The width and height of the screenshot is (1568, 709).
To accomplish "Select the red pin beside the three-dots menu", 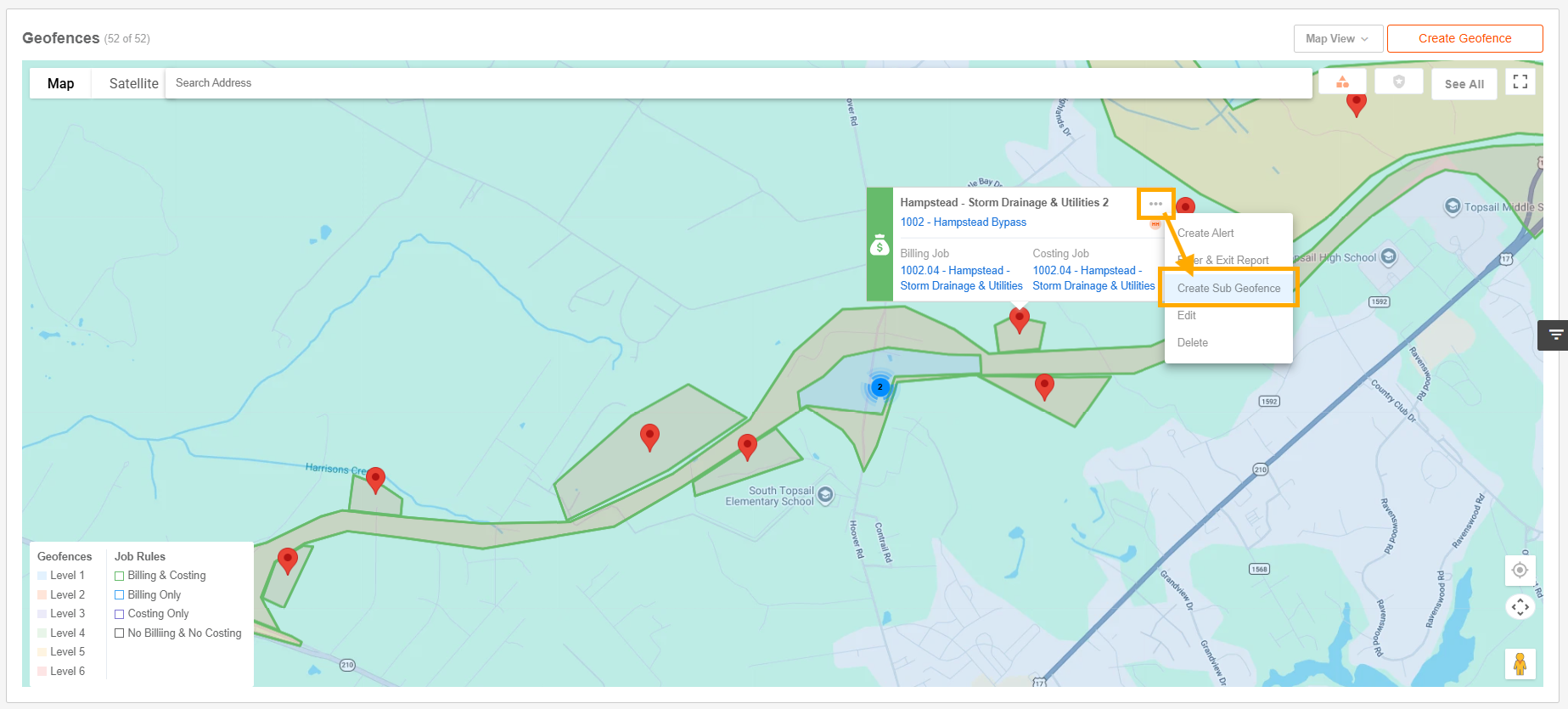I will [x=1186, y=205].
